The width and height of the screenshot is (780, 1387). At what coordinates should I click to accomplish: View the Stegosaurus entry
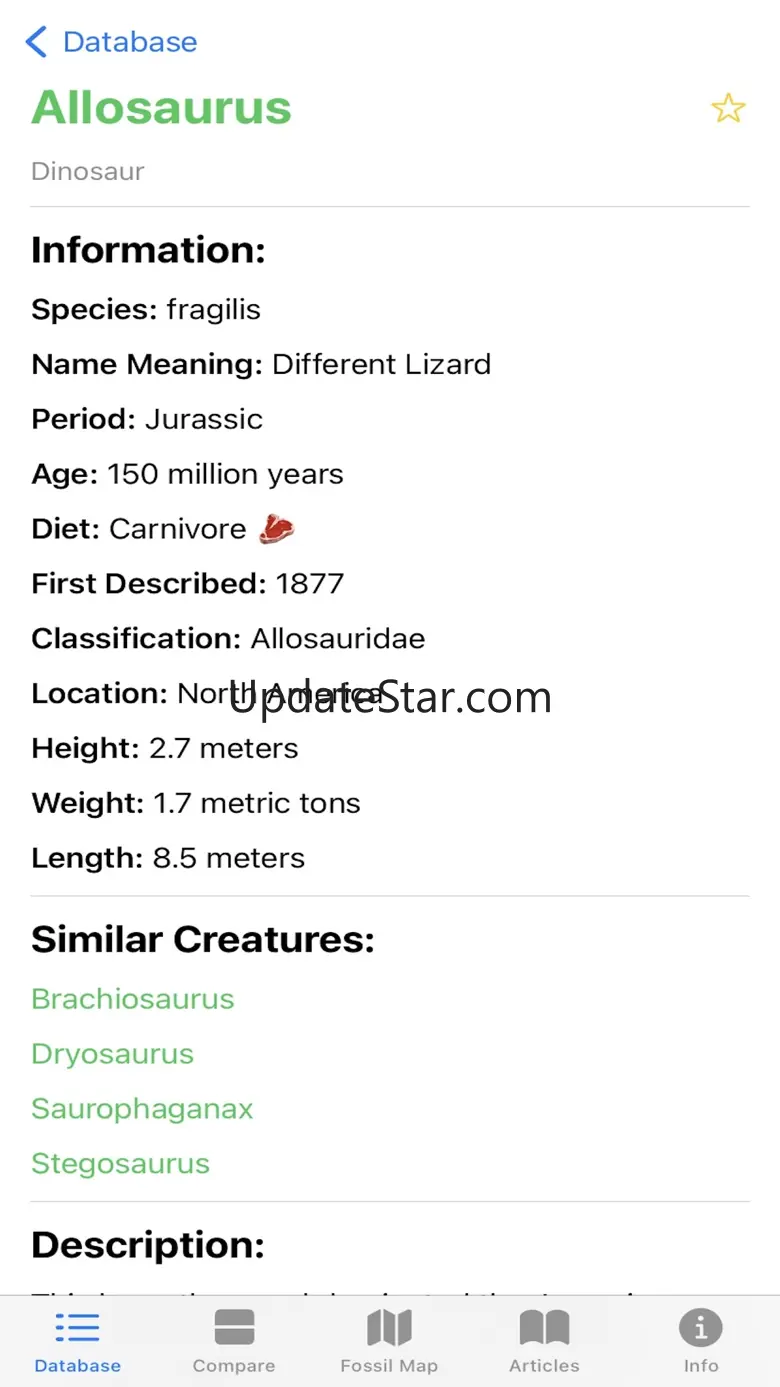[x=121, y=1164]
